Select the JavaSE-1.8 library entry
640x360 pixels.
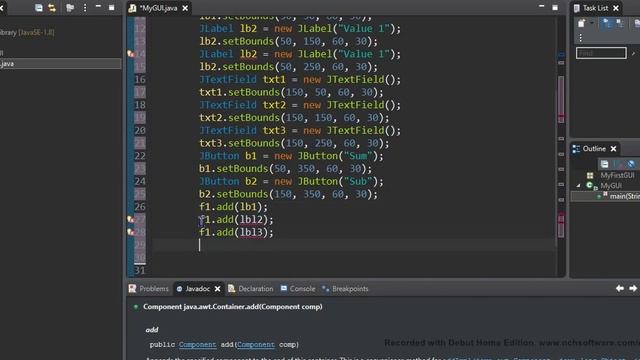point(27,32)
